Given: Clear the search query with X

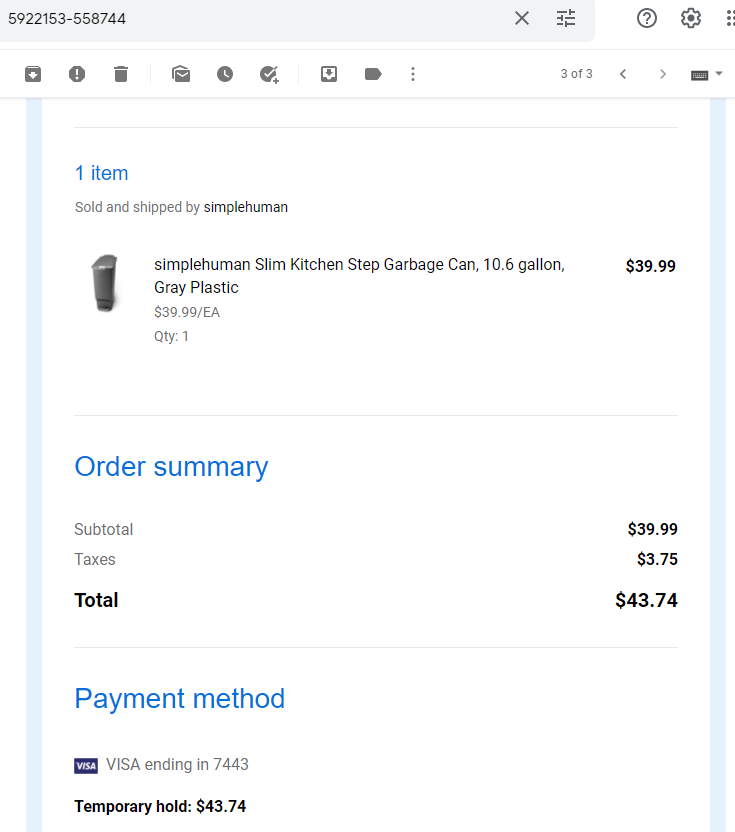Looking at the screenshot, I should (522, 18).
